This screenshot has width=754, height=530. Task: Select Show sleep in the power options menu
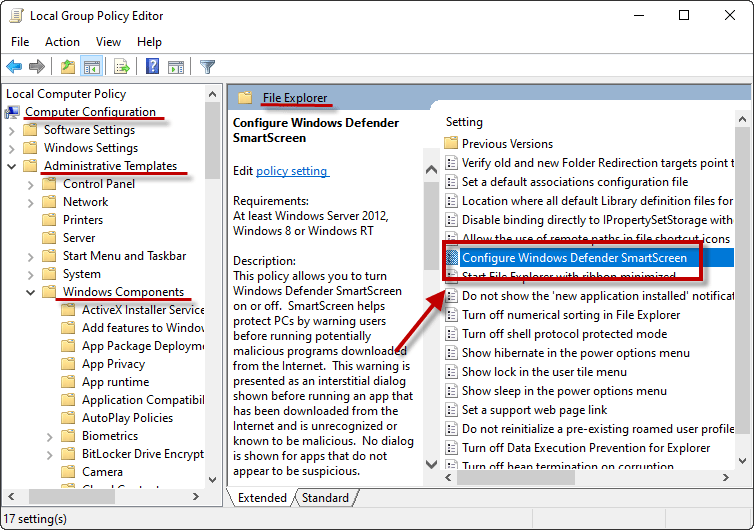[x=564, y=391]
